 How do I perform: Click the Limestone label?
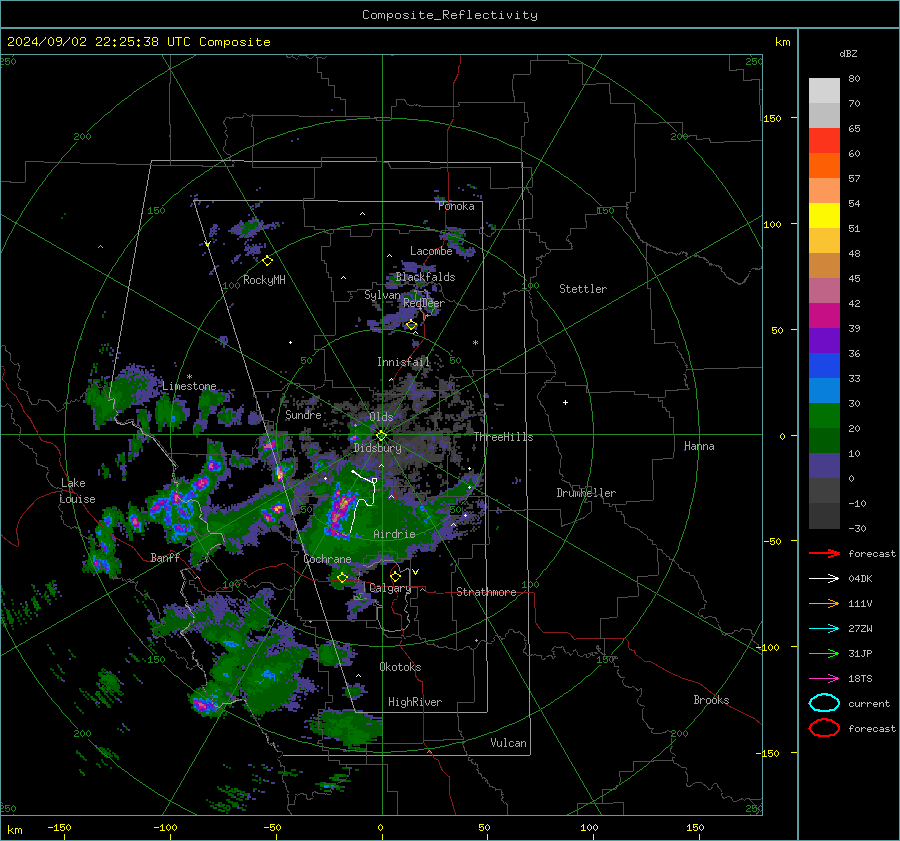[x=189, y=386]
